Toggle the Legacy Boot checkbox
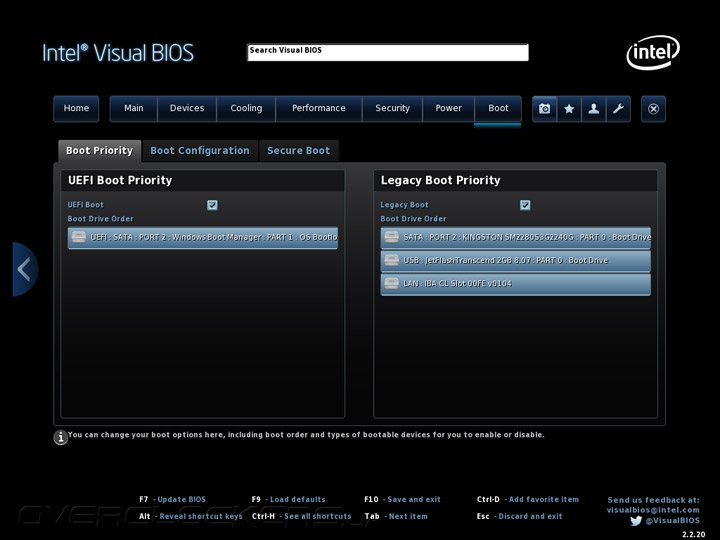This screenshot has height=540, width=720. pyautogui.click(x=525, y=205)
